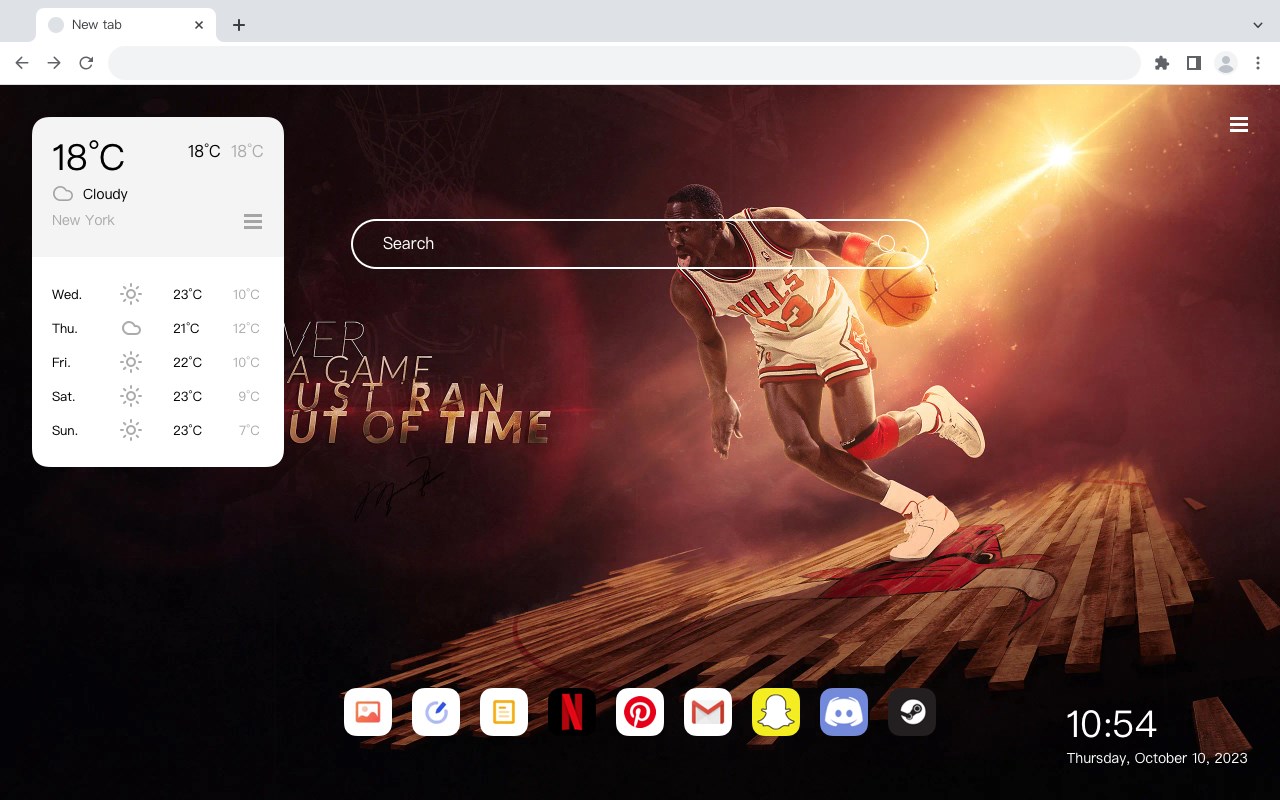1280x800 pixels.
Task: Open the hamburger menu at top right of page
Action: (1239, 125)
